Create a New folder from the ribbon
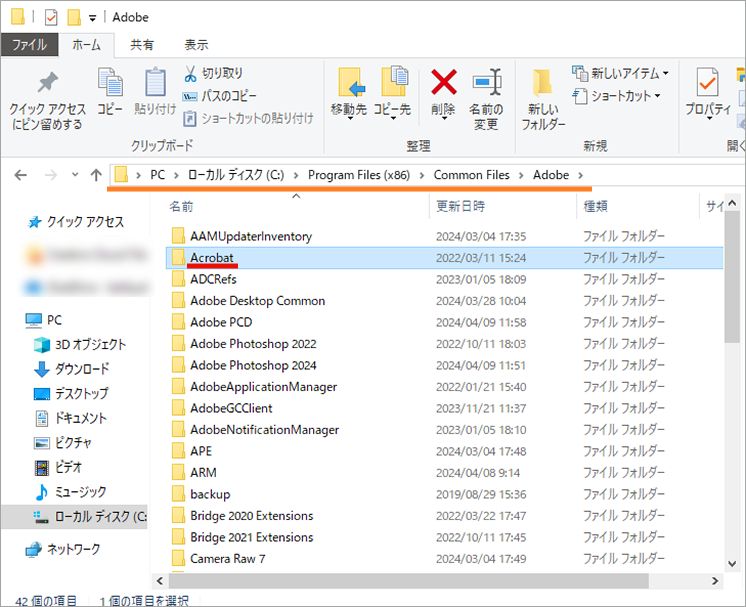The height and width of the screenshot is (607, 746). click(543, 100)
